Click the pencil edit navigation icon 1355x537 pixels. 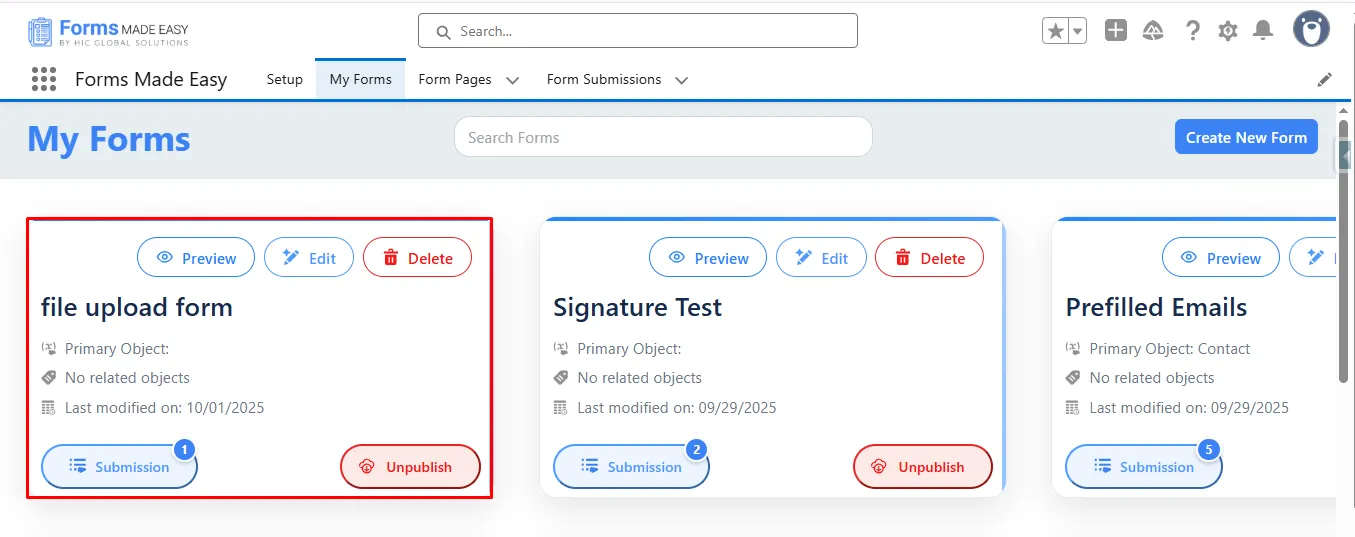(x=1325, y=79)
